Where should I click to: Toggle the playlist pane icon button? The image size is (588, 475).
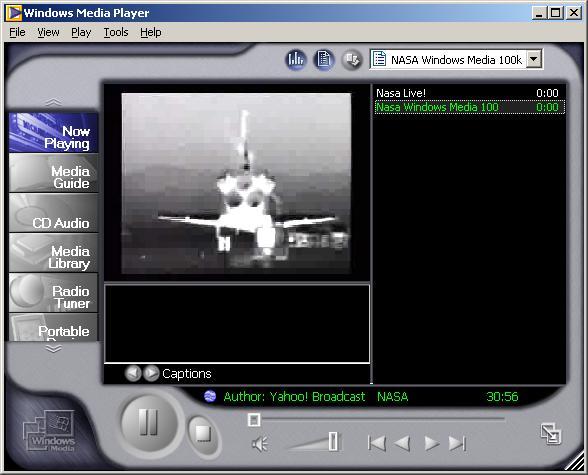coord(323,59)
